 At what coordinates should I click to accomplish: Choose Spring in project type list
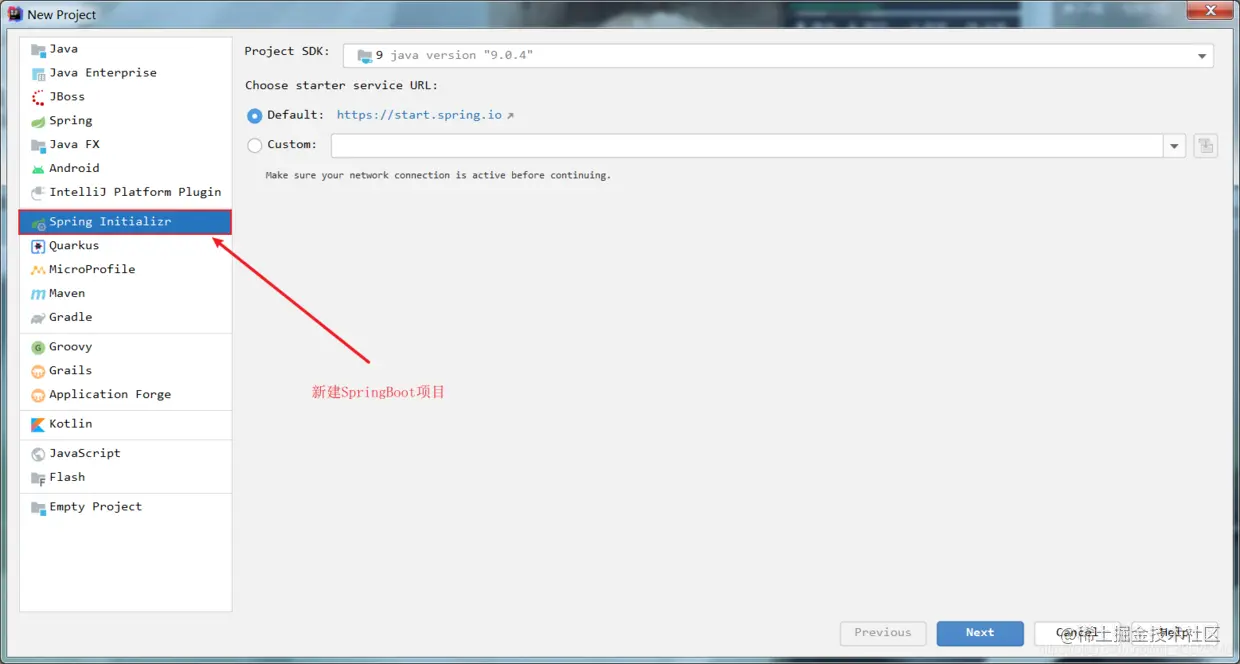coord(125,121)
